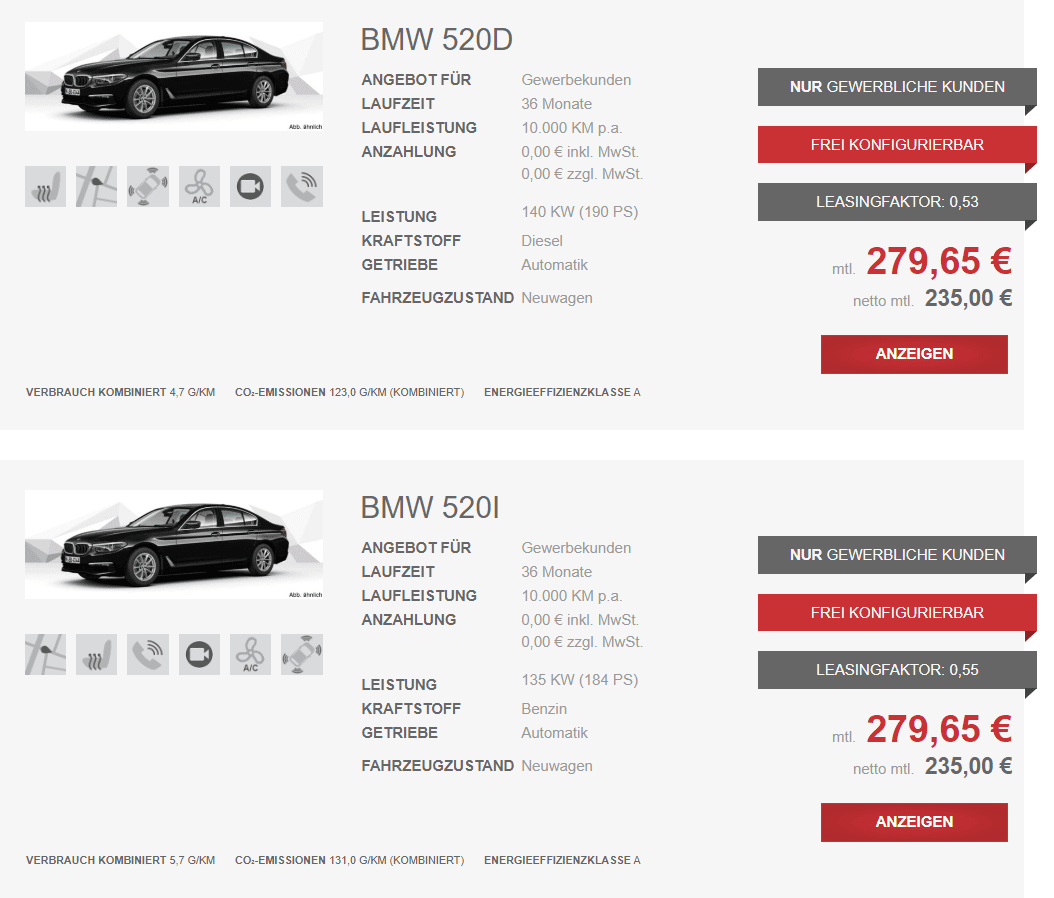Click "FREI KONFIGURIERBAR" banner on BMW 520I
The height and width of the screenshot is (898, 1054).
(897, 612)
